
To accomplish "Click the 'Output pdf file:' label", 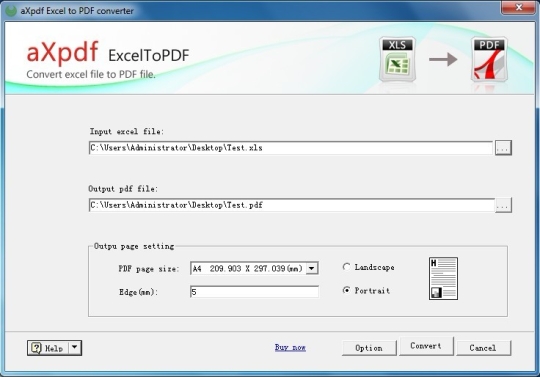I will point(123,189).
